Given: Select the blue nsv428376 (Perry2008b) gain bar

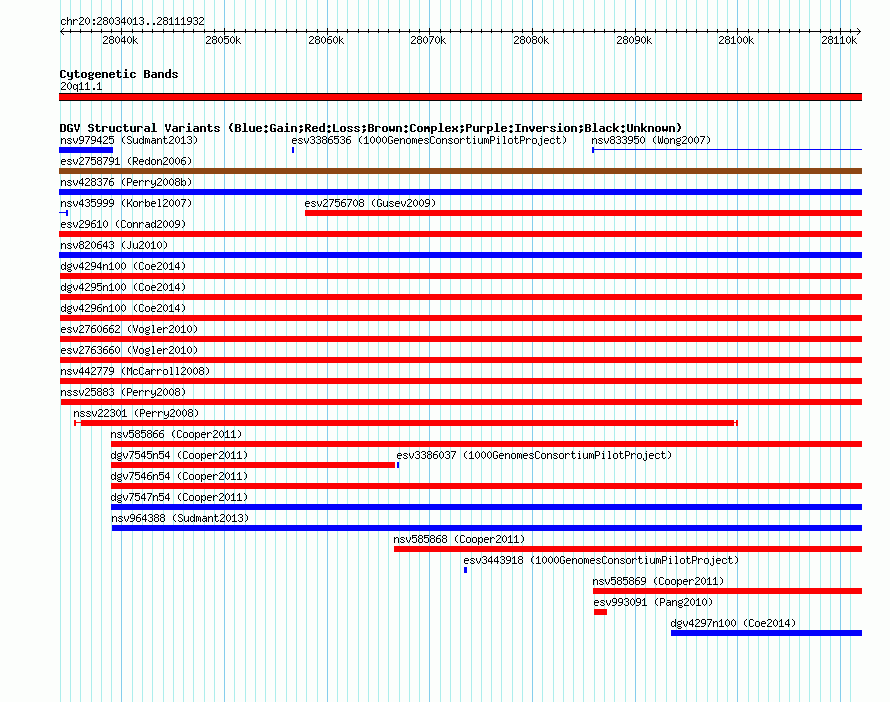Looking at the screenshot, I should point(460,192).
